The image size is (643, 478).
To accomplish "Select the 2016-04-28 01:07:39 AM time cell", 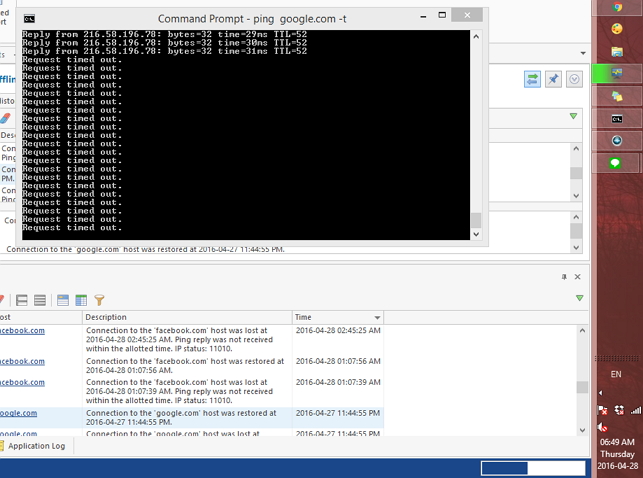I will tap(338, 382).
